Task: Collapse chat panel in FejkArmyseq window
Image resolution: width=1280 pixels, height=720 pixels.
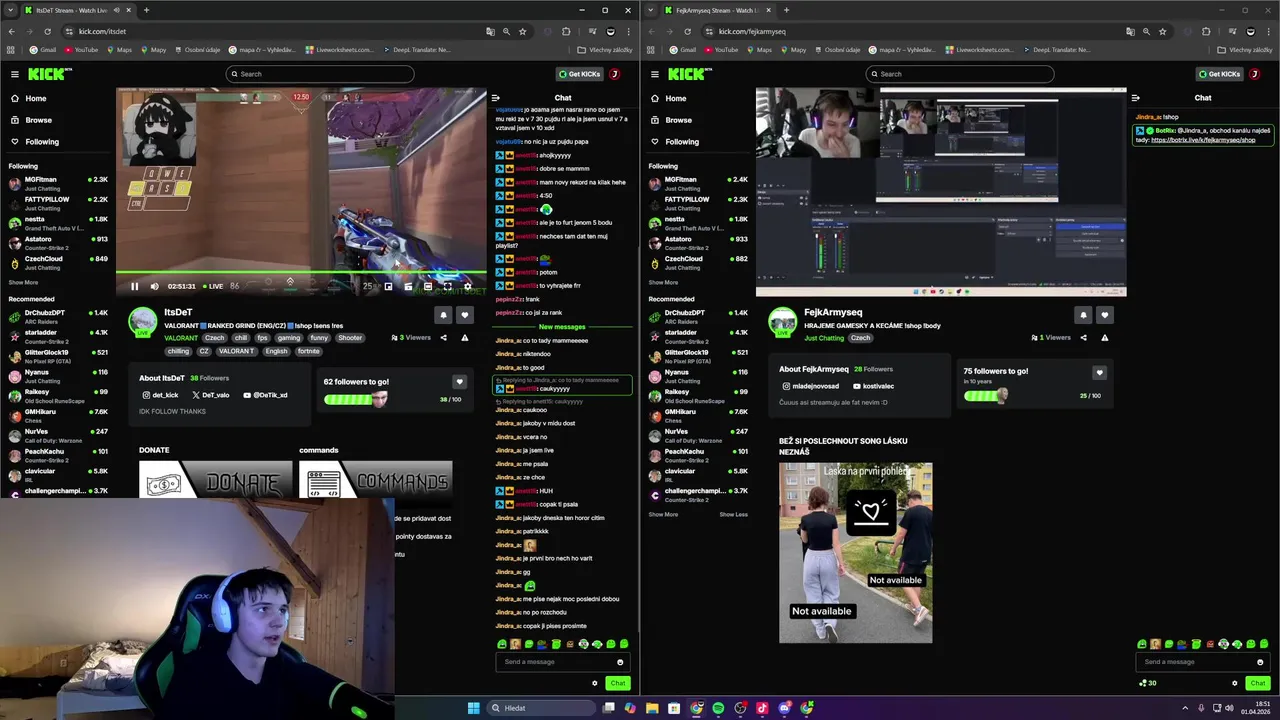Action: coord(1136,98)
